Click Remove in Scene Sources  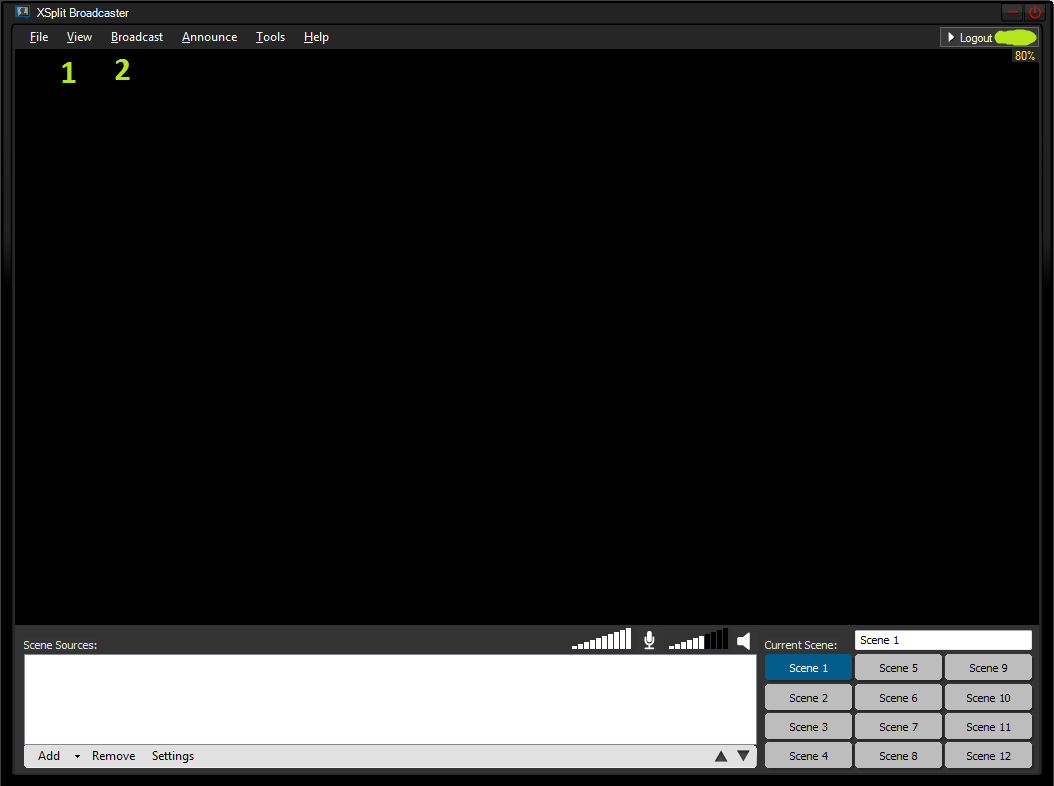113,756
